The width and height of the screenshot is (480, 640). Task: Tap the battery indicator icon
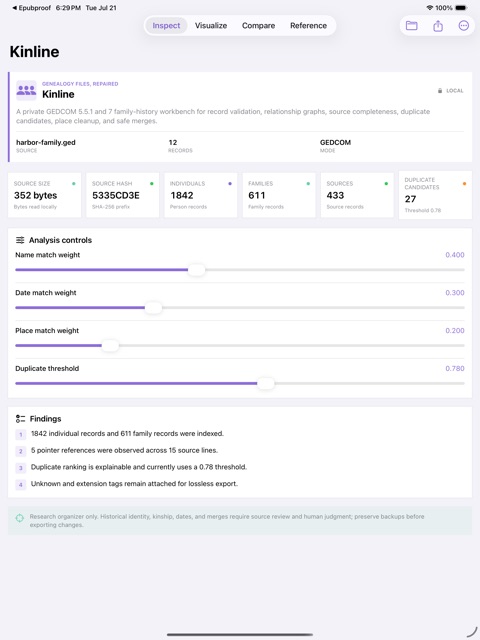(x=461, y=8)
